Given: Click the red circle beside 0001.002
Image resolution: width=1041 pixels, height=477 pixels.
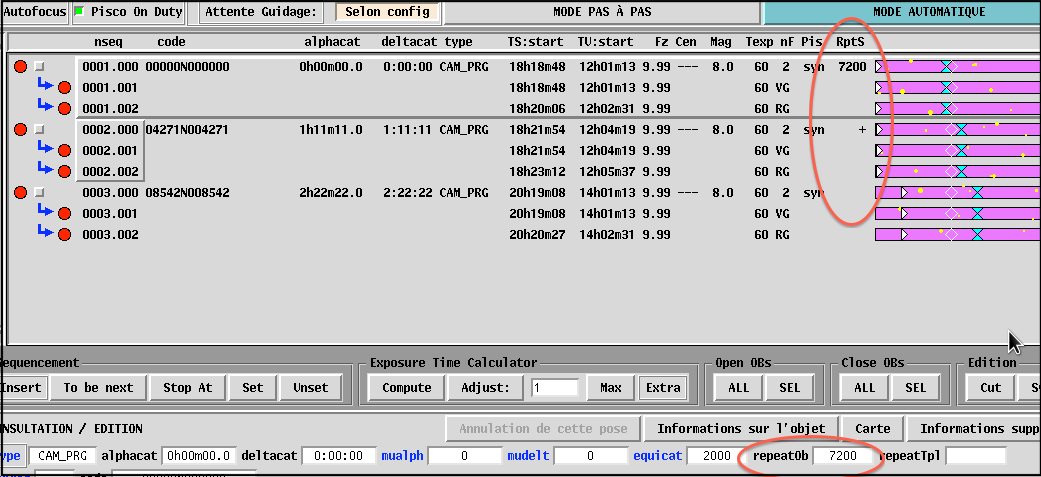Looking at the screenshot, I should click(65, 109).
